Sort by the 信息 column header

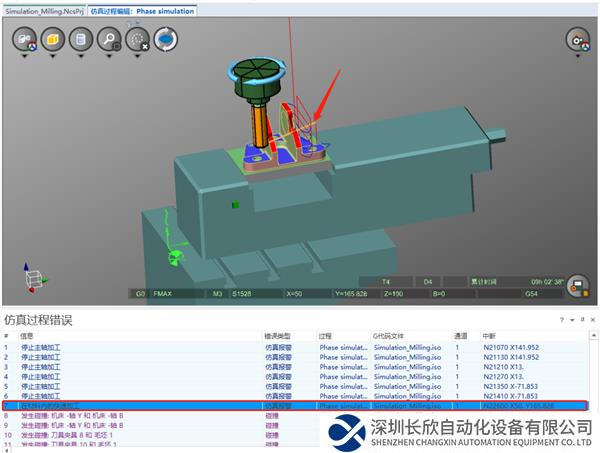(x=28, y=336)
